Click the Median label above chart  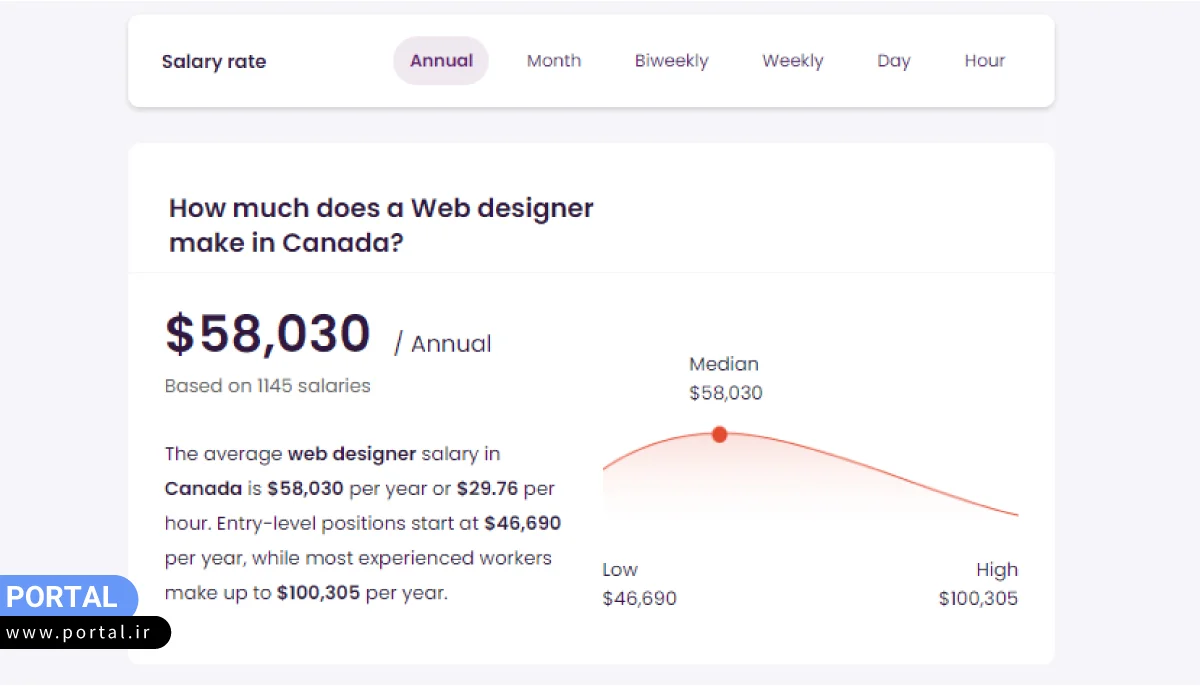[x=724, y=364]
